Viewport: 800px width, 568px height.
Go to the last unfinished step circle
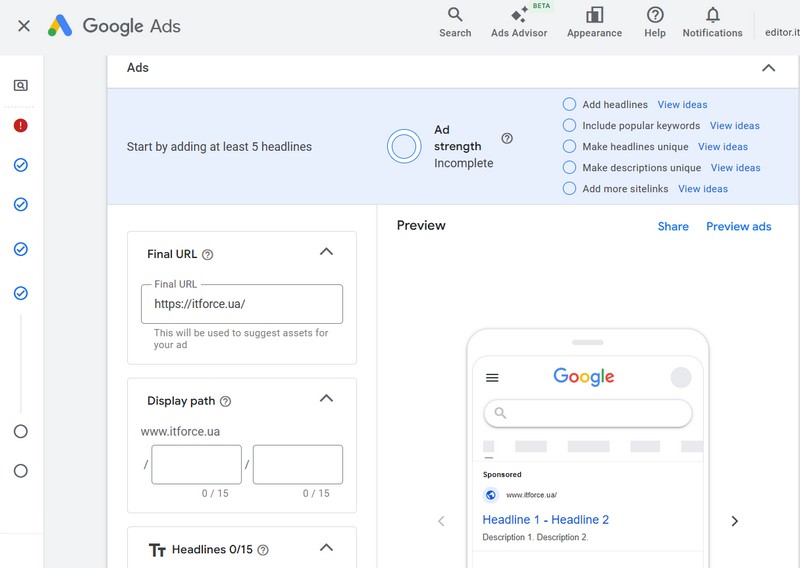(20, 471)
